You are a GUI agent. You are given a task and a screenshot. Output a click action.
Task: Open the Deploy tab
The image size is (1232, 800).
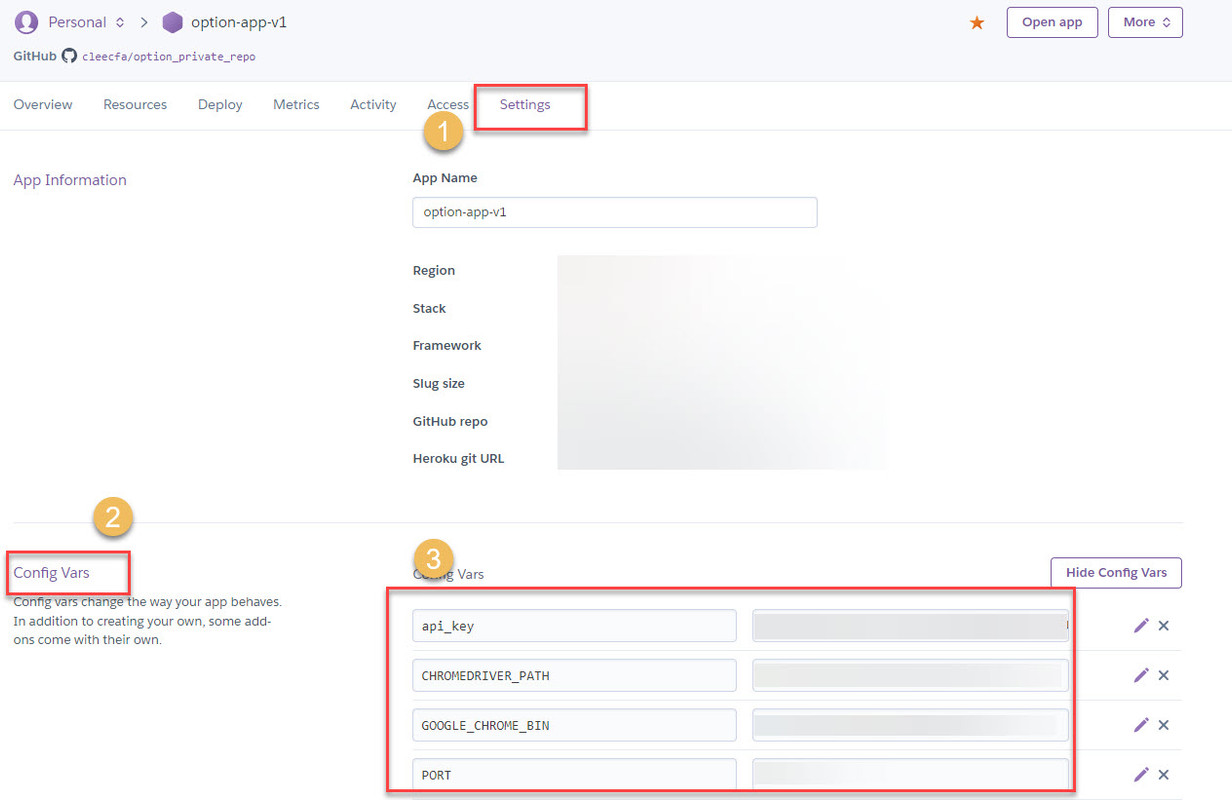220,104
